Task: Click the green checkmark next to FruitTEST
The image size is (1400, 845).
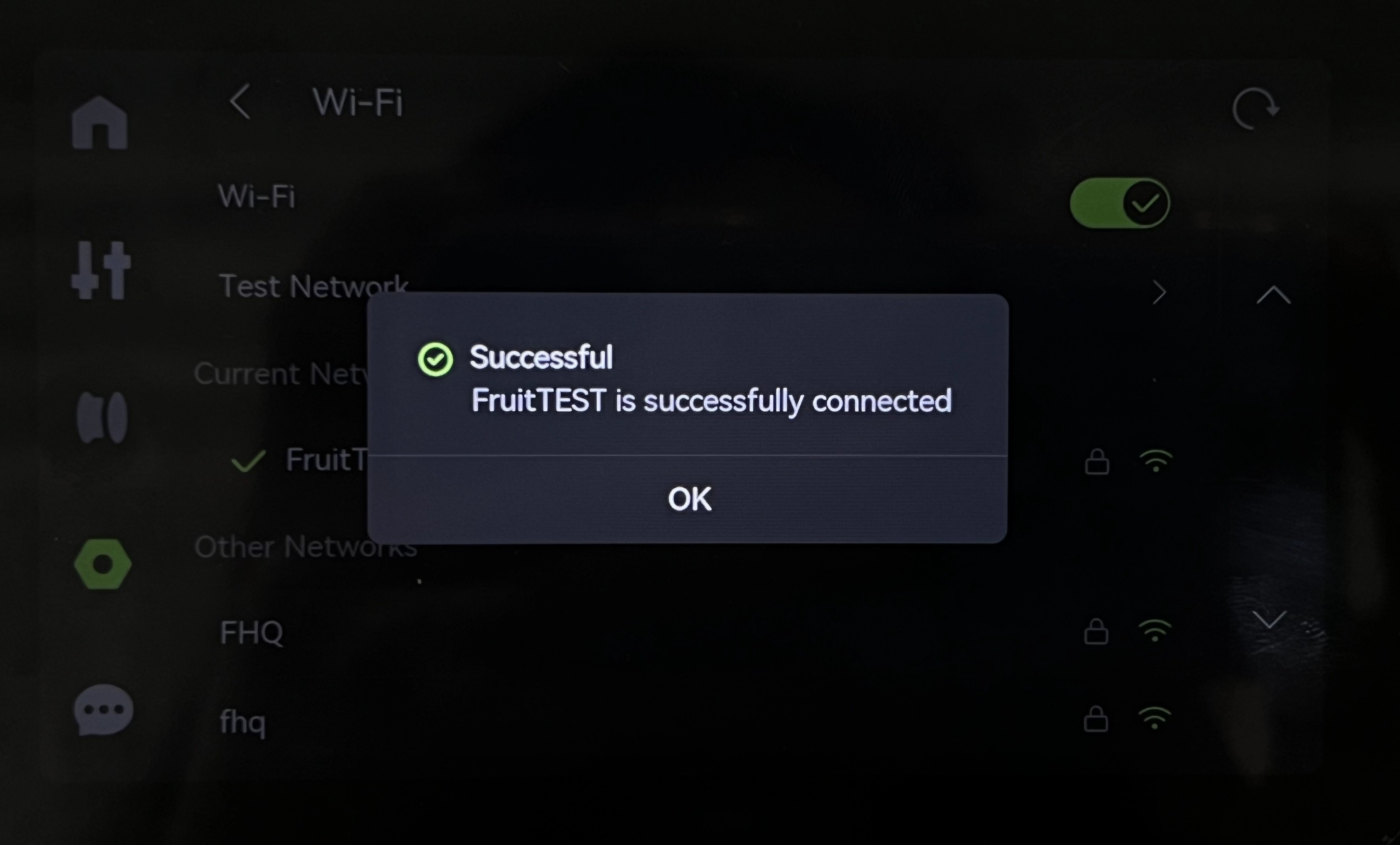Action: click(249, 461)
